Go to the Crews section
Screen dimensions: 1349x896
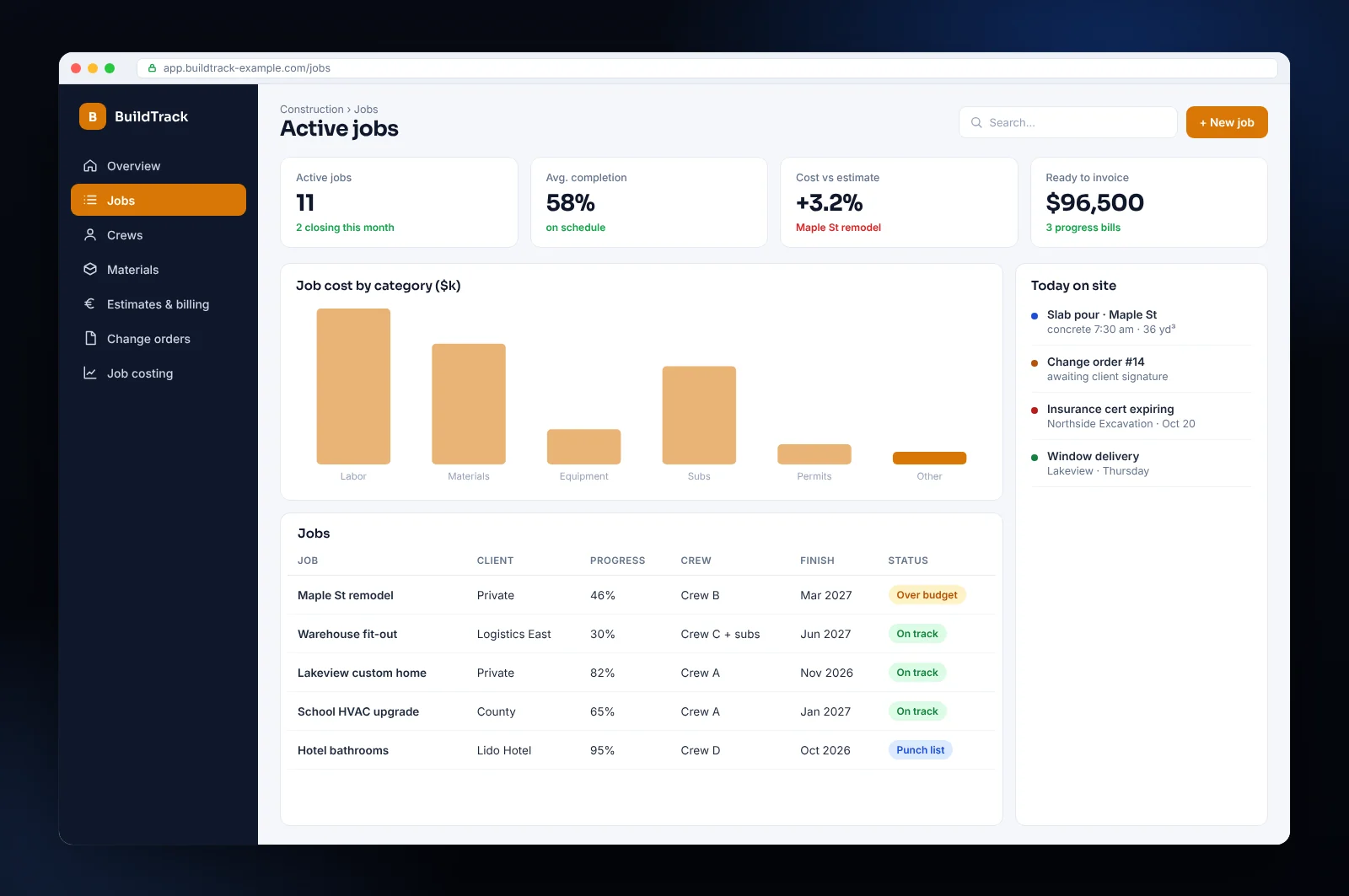click(x=159, y=235)
